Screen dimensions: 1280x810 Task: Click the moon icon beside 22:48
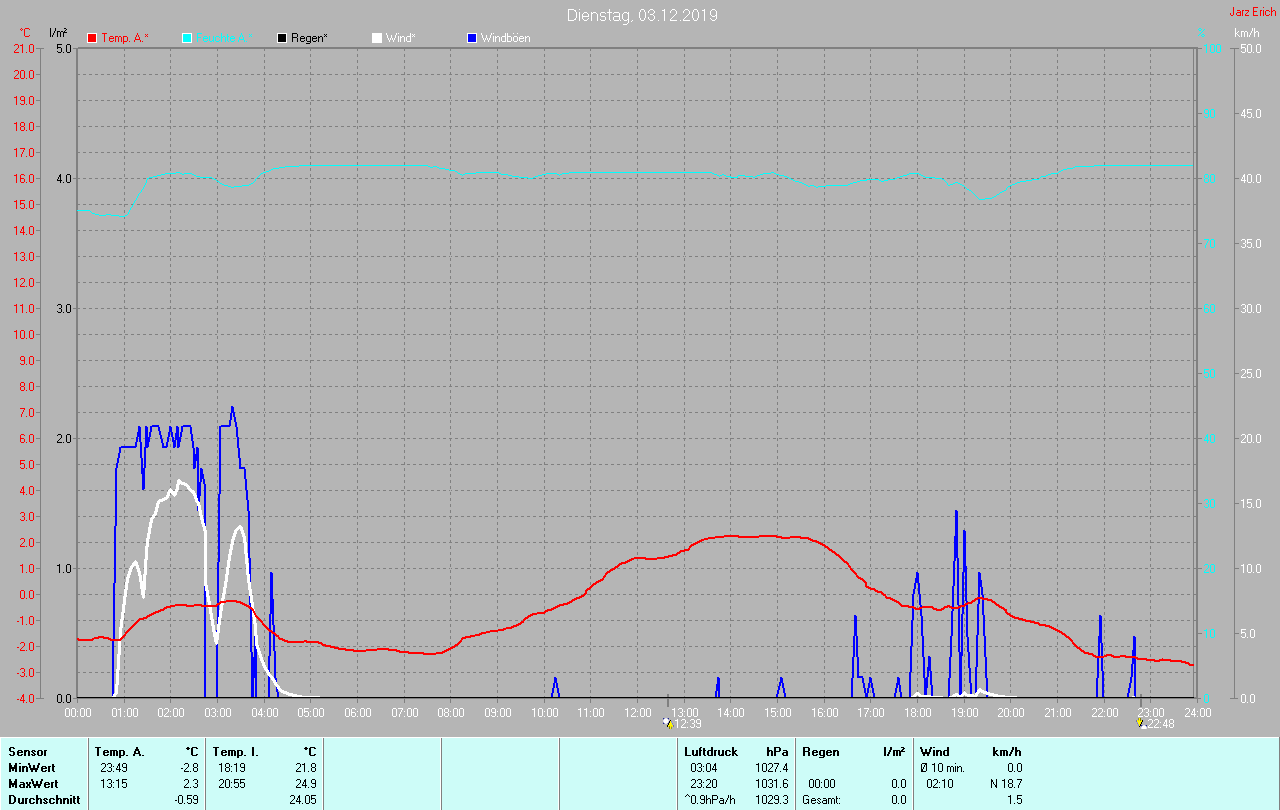1142,723
